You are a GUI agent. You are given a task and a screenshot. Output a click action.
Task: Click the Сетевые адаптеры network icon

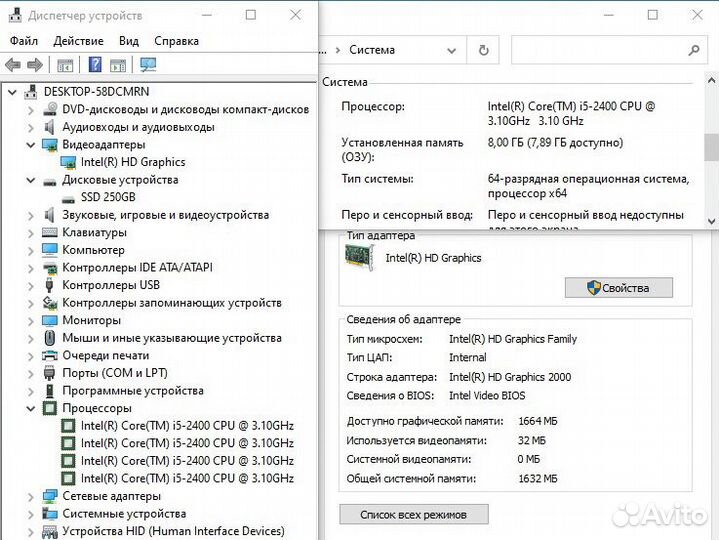50,496
